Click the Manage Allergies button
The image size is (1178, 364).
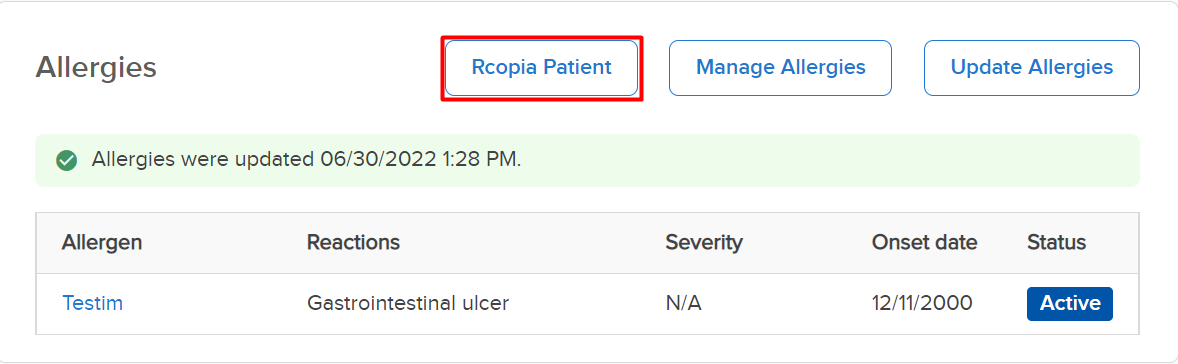[x=781, y=68]
